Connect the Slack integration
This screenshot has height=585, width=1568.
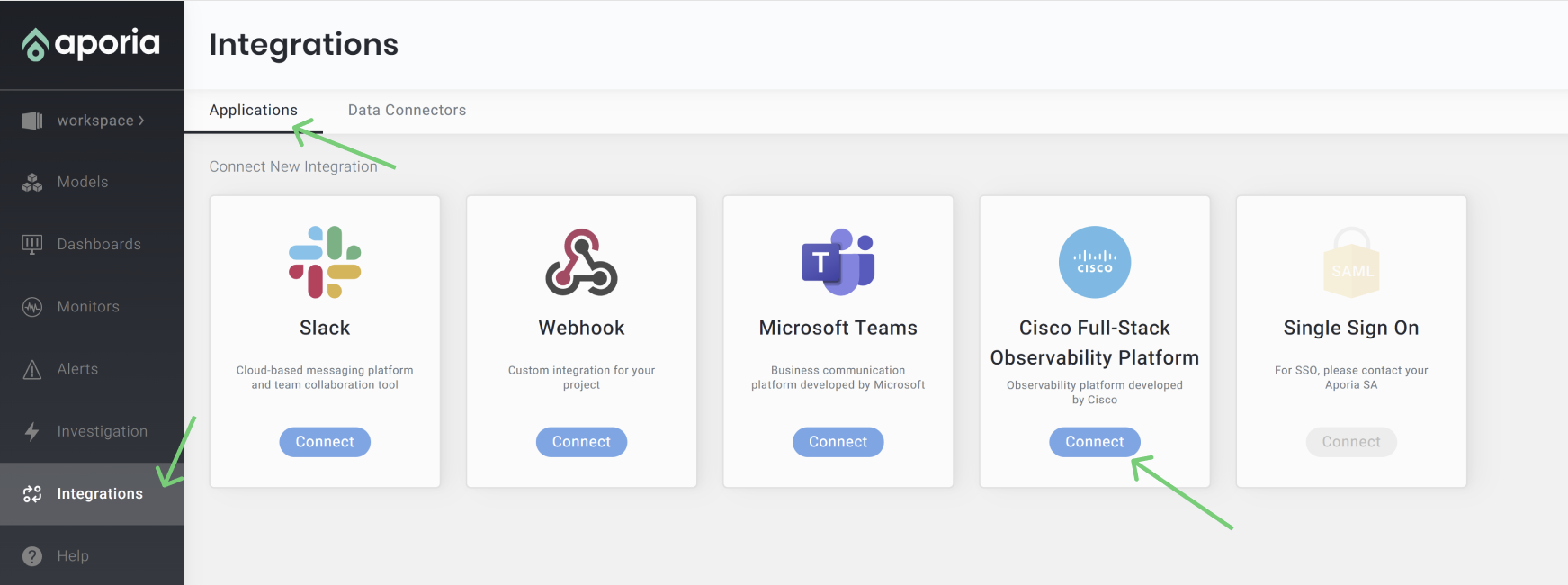[x=325, y=442]
